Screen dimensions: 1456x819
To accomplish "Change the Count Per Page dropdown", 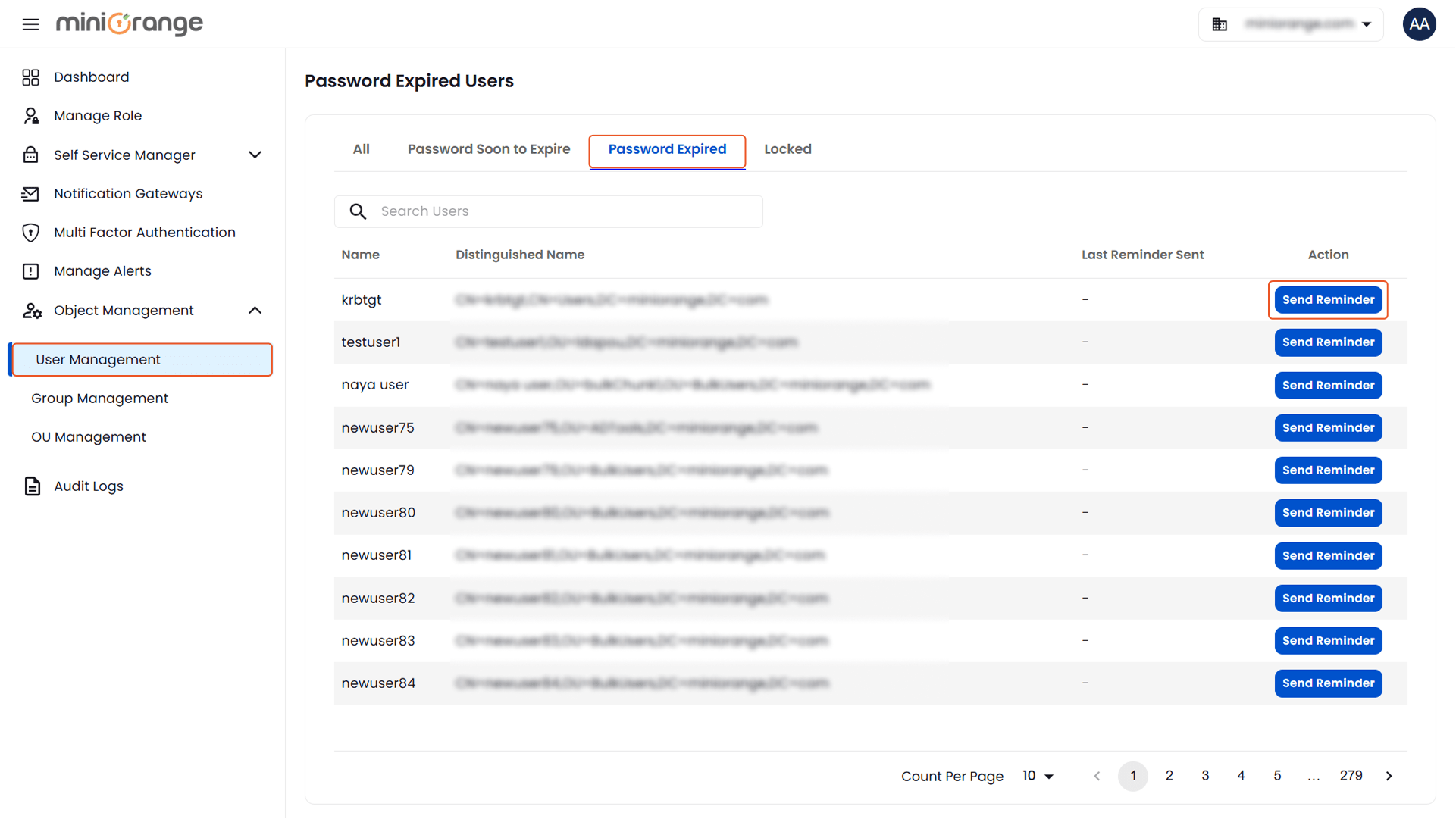I will click(x=1038, y=776).
